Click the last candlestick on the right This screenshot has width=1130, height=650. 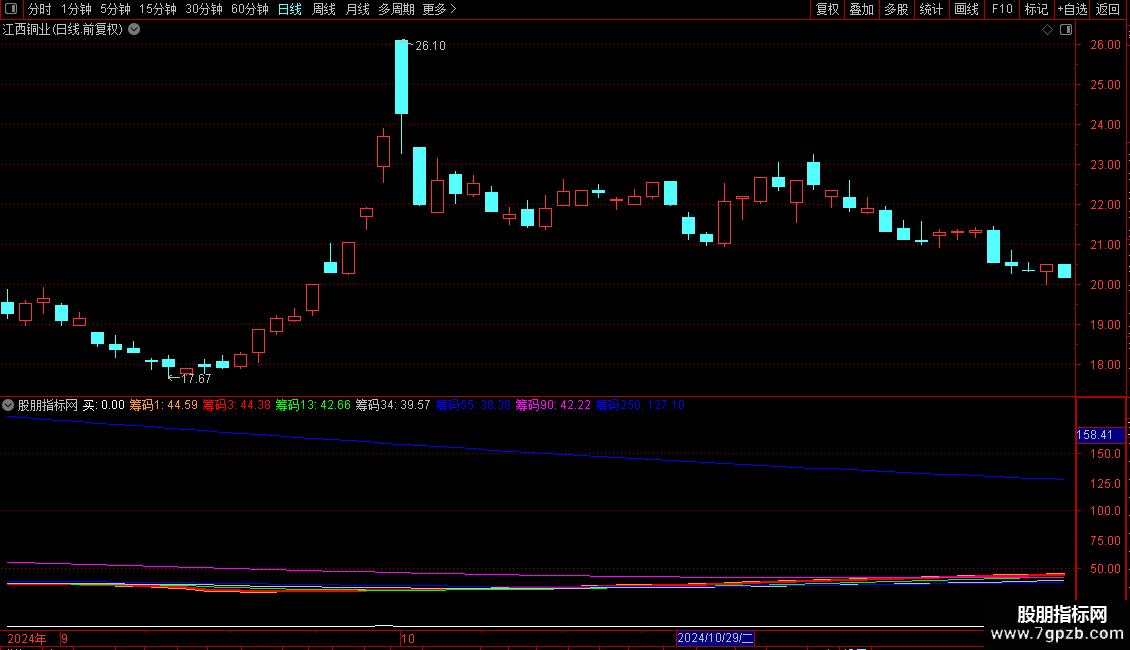coord(1064,271)
